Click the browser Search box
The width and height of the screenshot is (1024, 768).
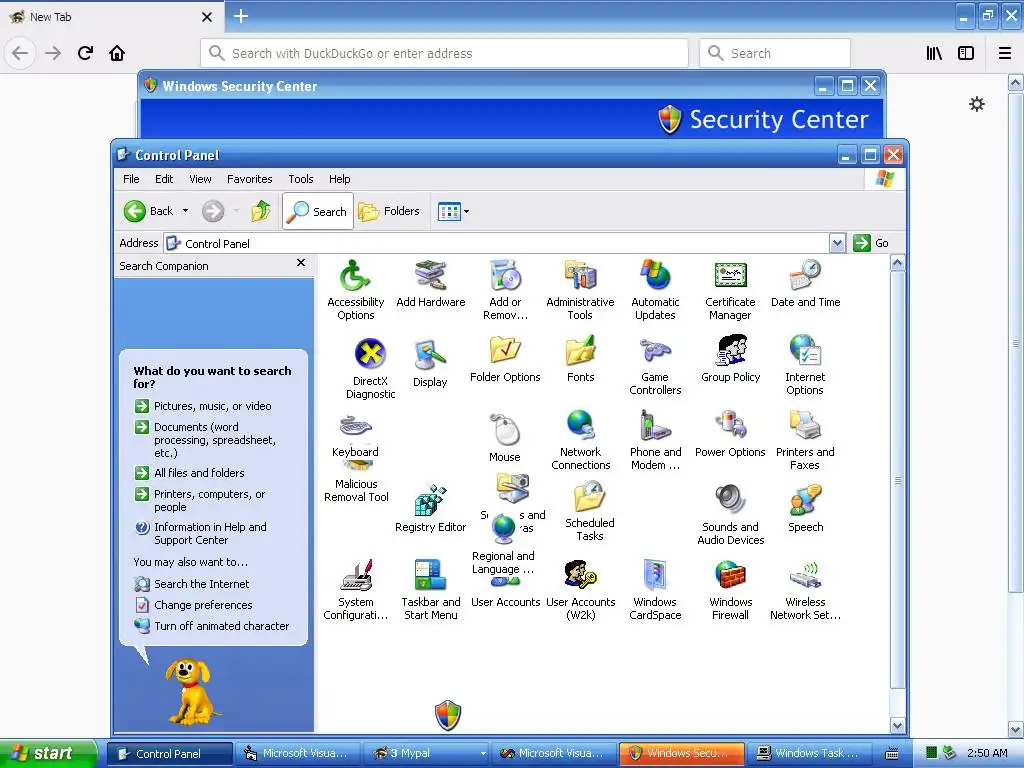pos(775,54)
